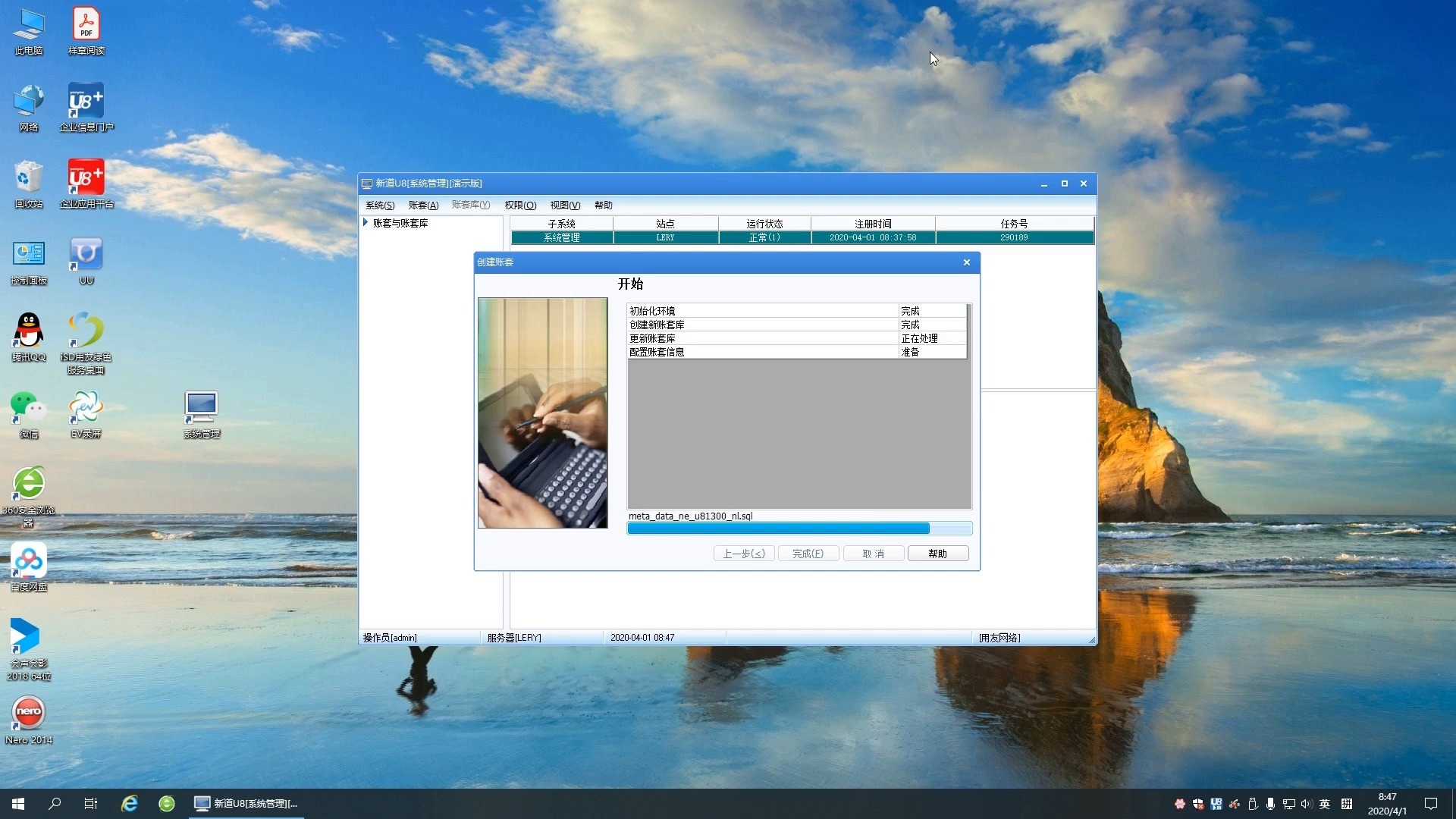Click the 取消 button in the dialog

click(874, 554)
